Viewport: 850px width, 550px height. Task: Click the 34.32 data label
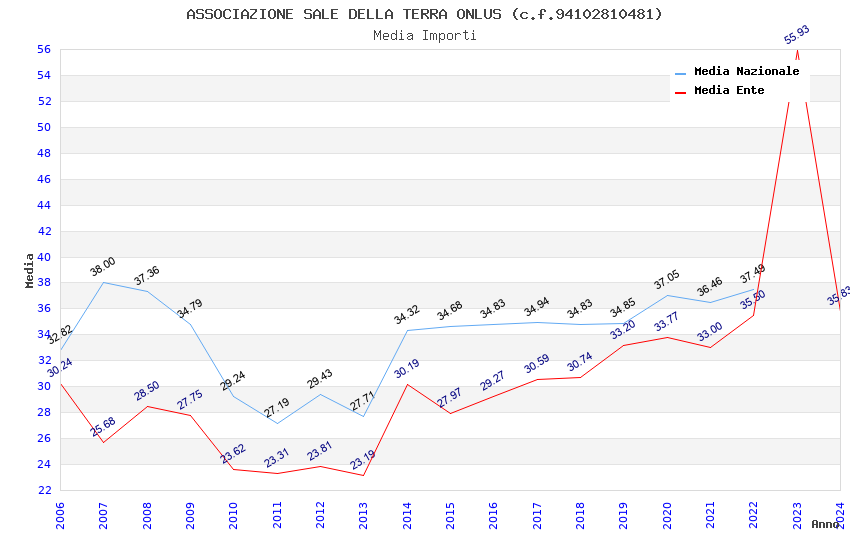coord(407,315)
